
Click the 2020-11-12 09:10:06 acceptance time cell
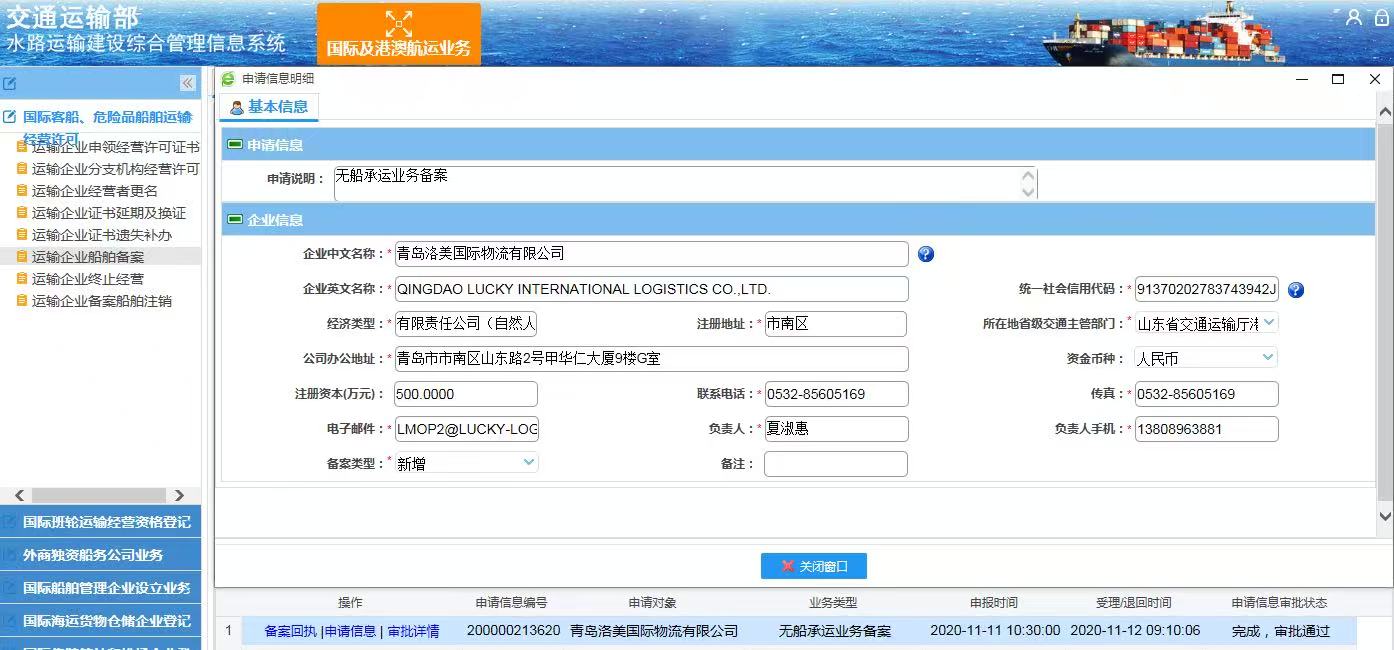click(1135, 631)
